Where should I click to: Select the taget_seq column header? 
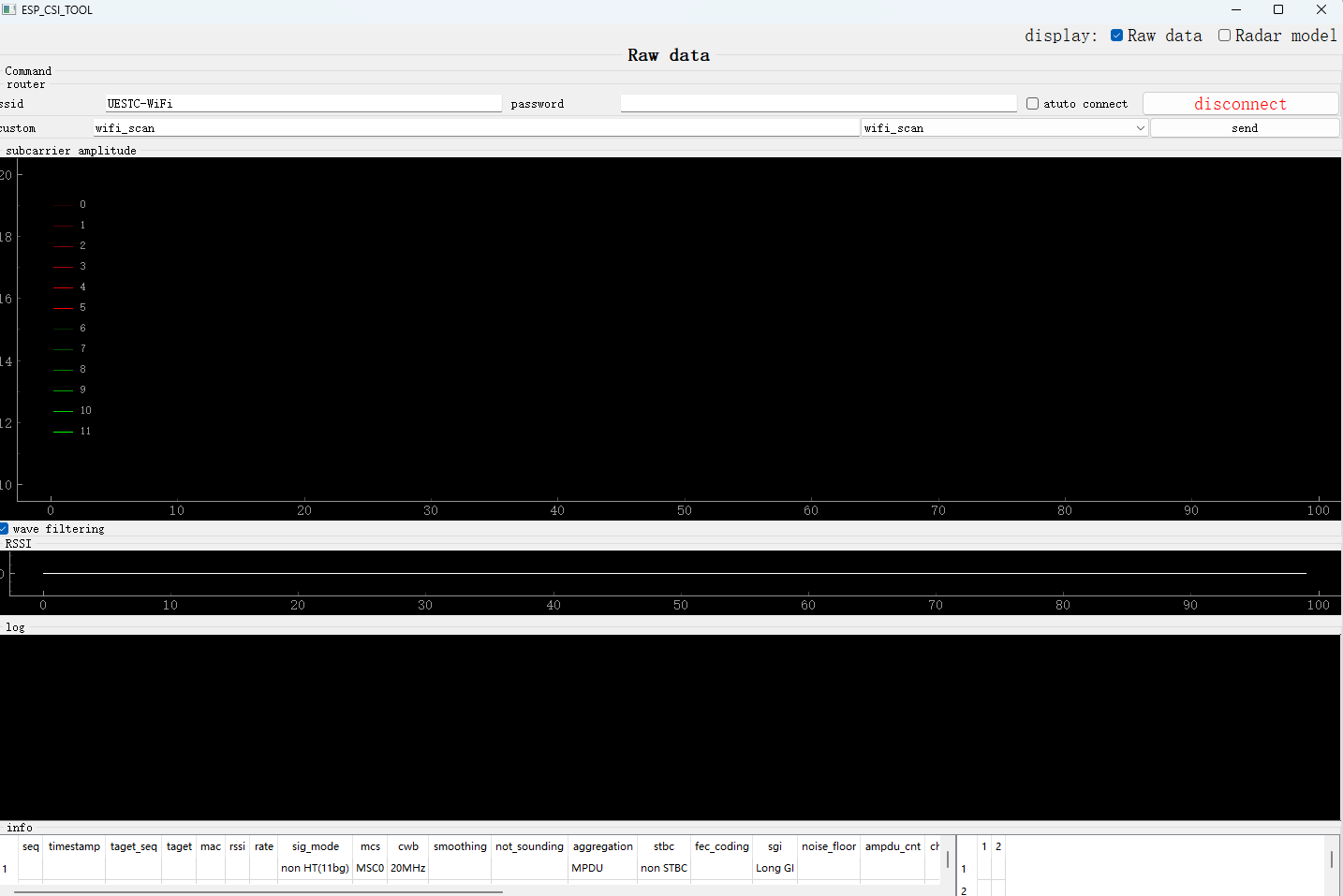[x=134, y=846]
